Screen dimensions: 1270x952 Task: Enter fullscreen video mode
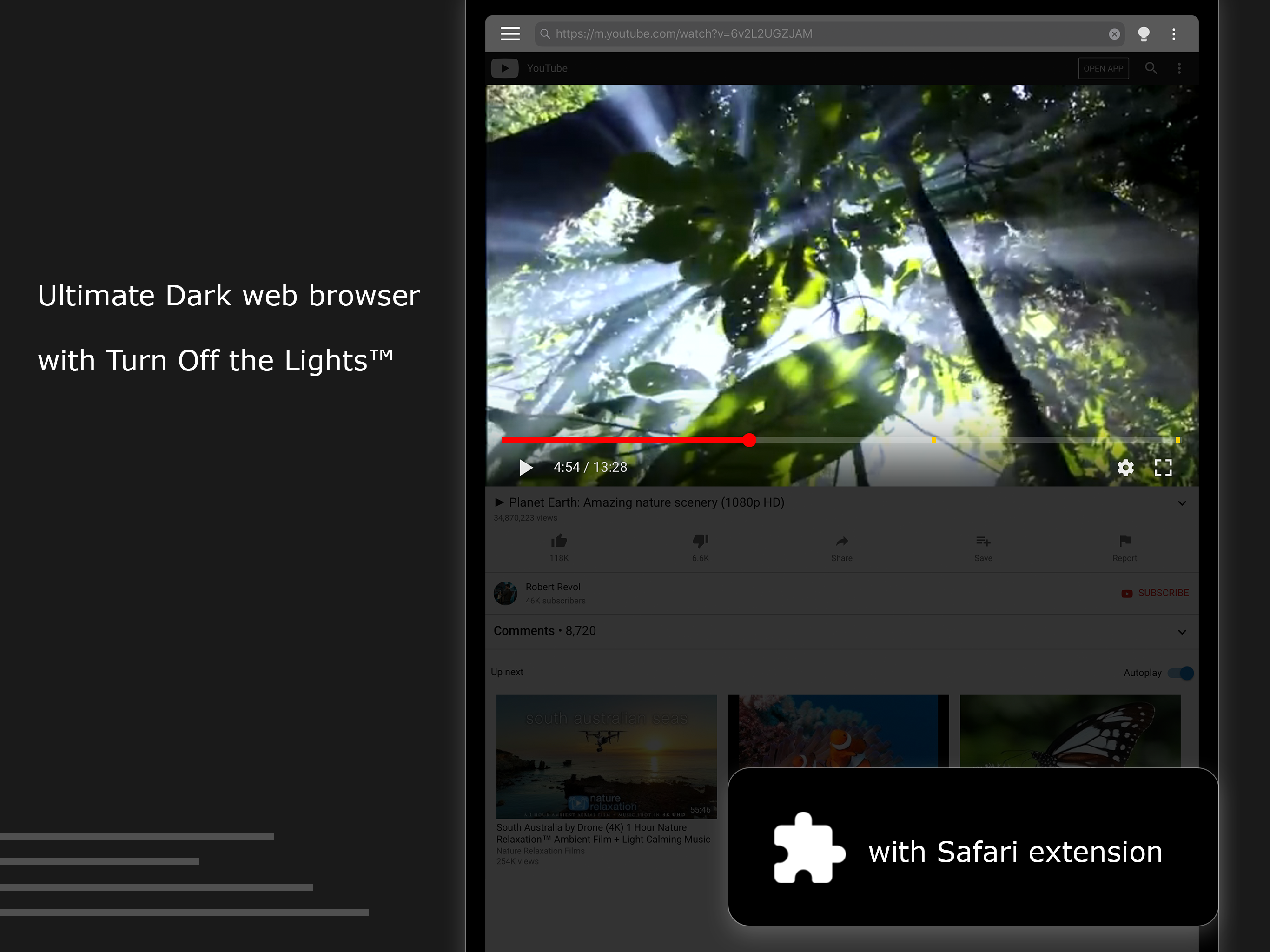(x=1163, y=467)
